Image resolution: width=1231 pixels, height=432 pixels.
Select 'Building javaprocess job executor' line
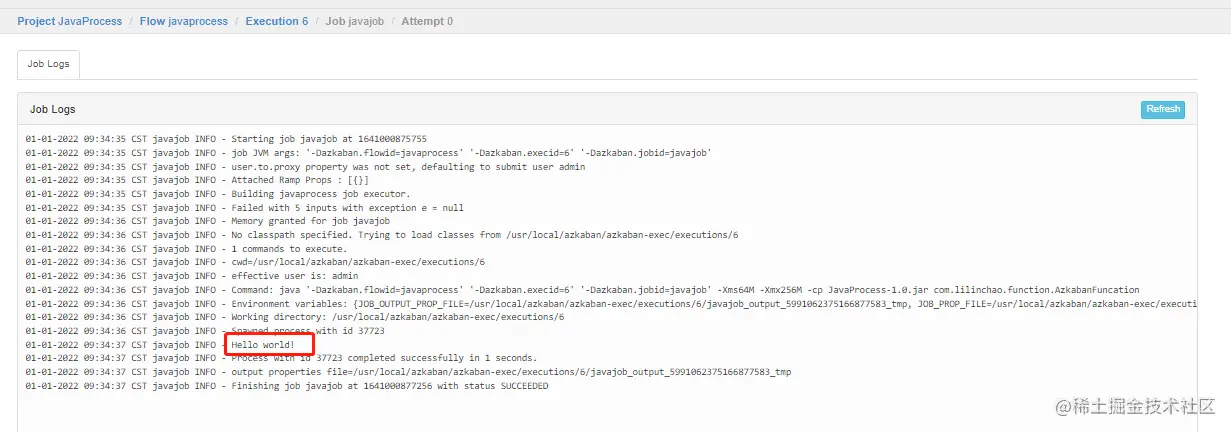pyautogui.click(x=218, y=194)
